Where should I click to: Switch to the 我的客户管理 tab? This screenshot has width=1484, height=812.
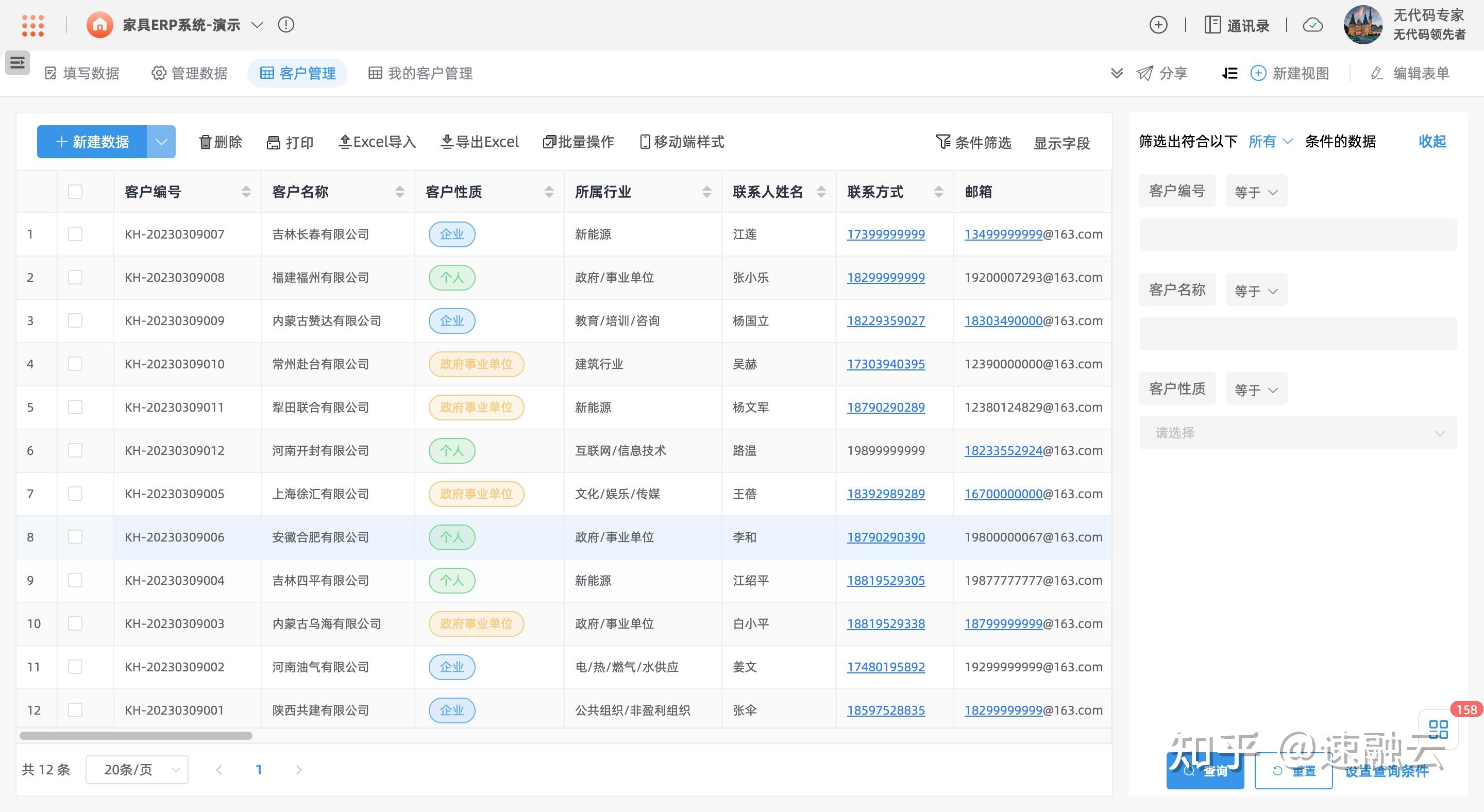pyautogui.click(x=420, y=73)
